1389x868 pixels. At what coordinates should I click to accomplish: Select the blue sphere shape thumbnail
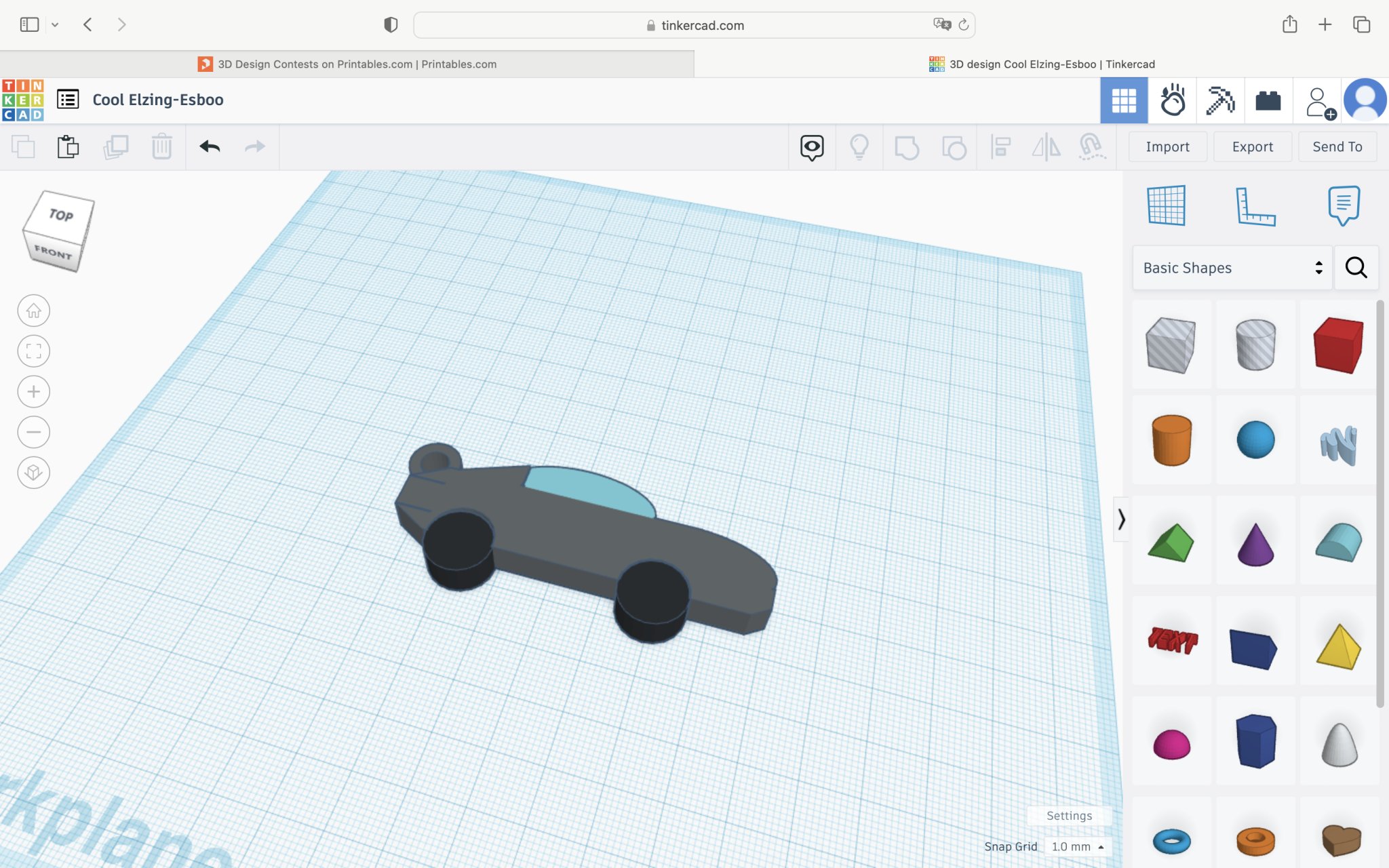pos(1255,440)
